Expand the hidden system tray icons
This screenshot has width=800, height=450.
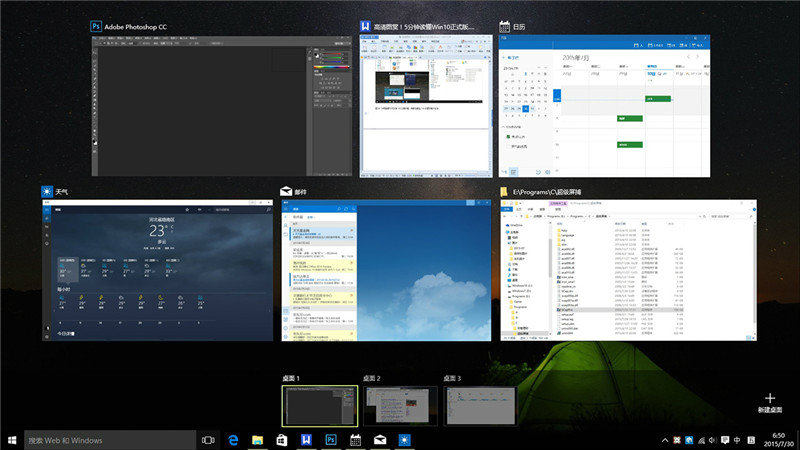tap(665, 440)
